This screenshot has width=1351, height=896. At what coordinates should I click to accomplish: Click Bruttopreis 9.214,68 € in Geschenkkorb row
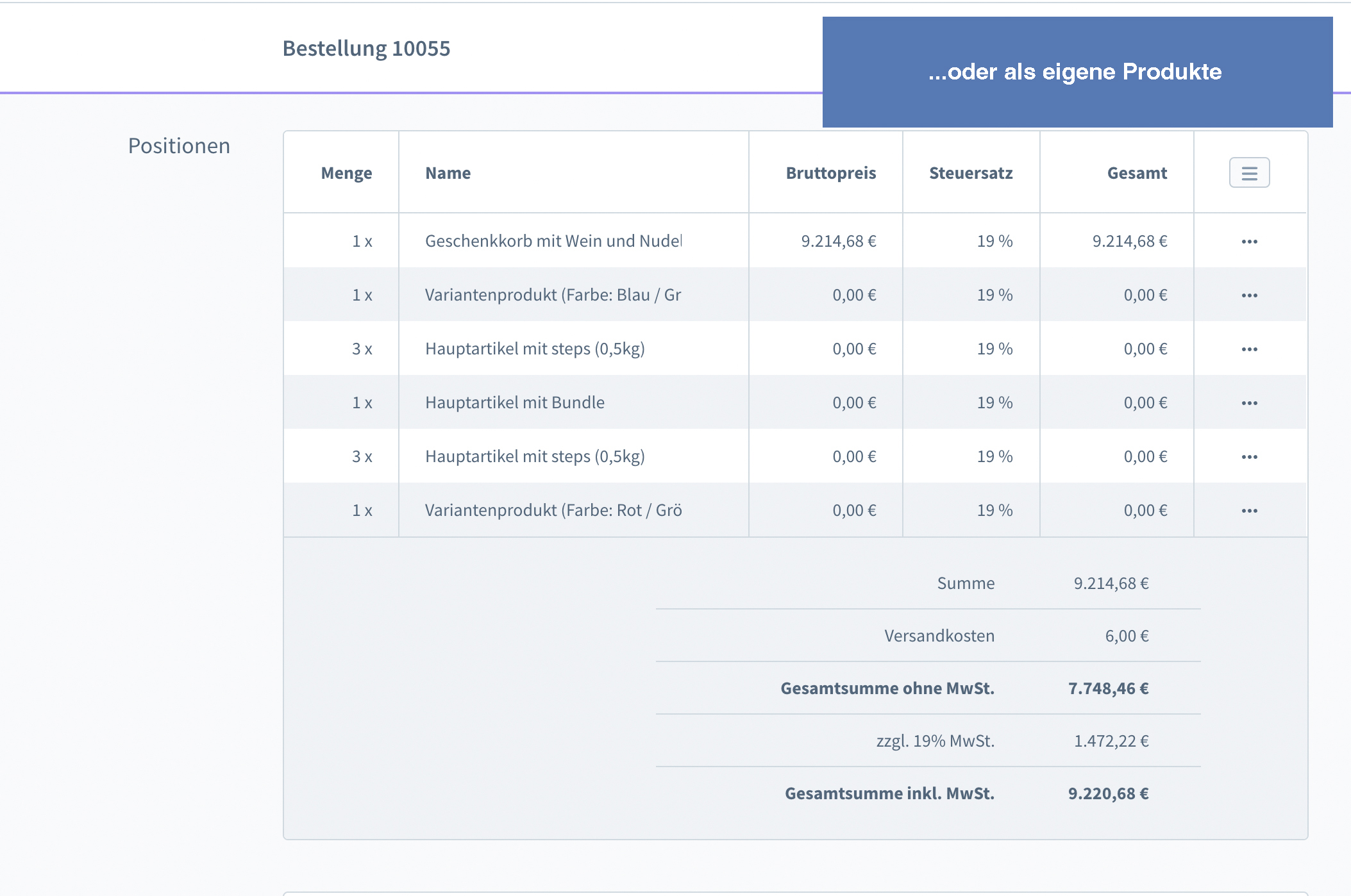(x=839, y=241)
